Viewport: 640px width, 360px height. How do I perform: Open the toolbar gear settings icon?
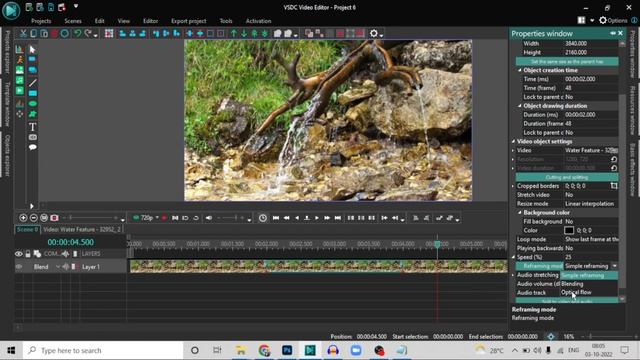(x=373, y=33)
